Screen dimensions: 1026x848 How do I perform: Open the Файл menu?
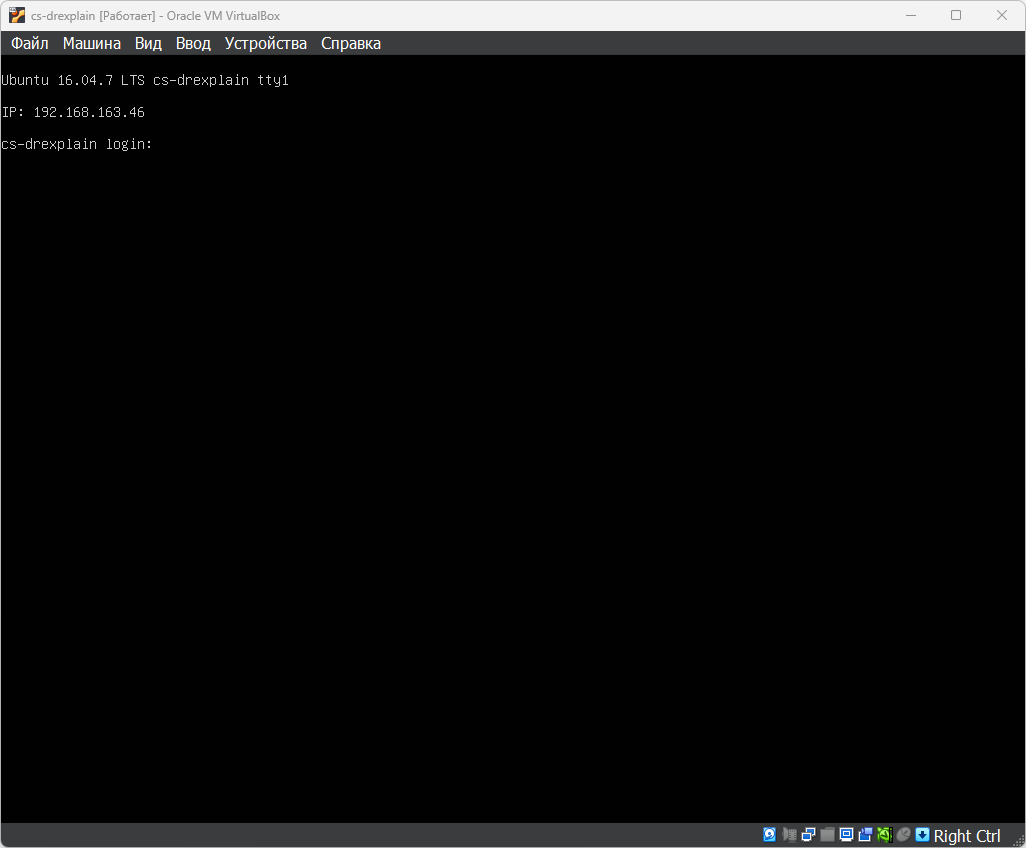click(30, 43)
